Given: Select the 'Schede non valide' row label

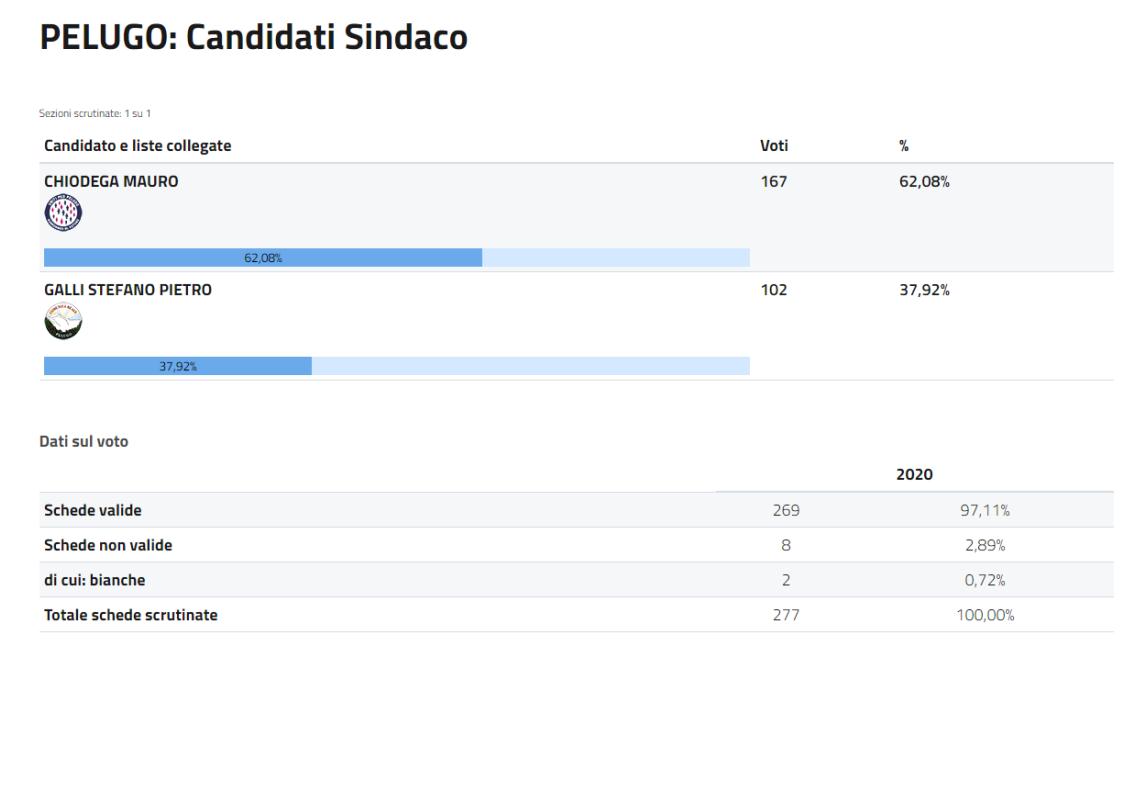Looking at the screenshot, I should pyautogui.click(x=108, y=545).
